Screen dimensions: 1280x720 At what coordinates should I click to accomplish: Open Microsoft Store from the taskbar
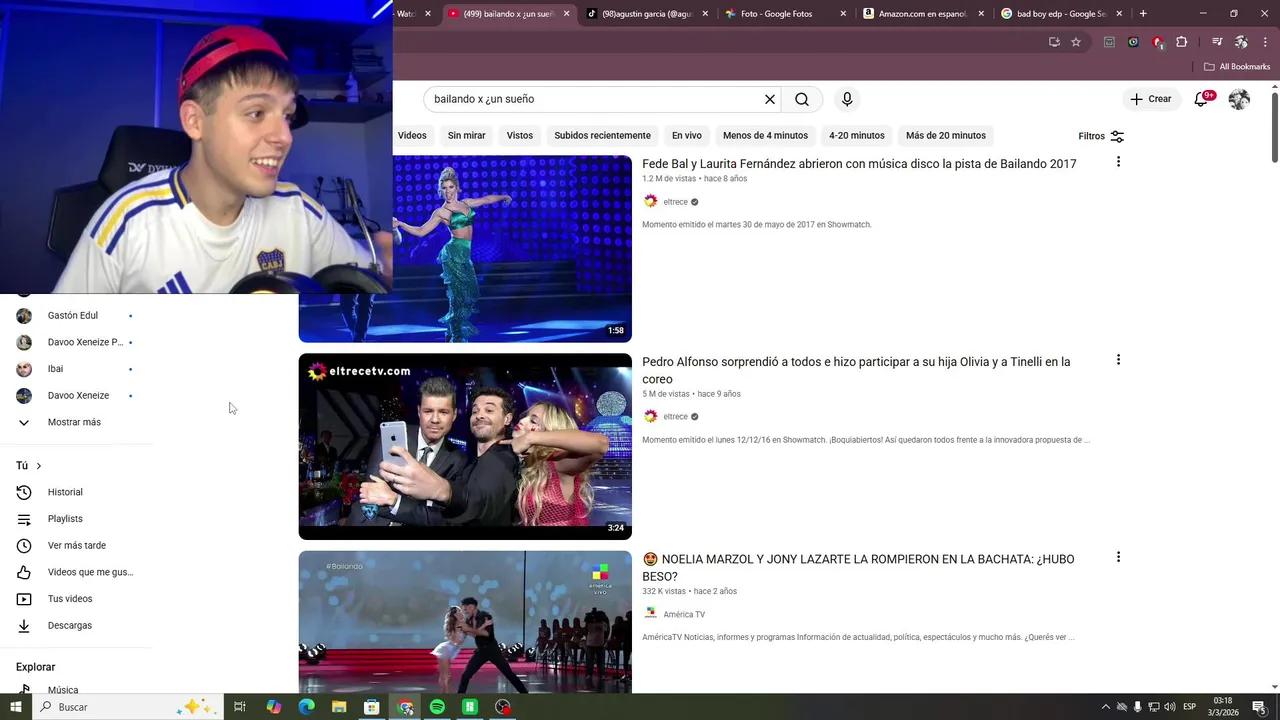coord(371,707)
